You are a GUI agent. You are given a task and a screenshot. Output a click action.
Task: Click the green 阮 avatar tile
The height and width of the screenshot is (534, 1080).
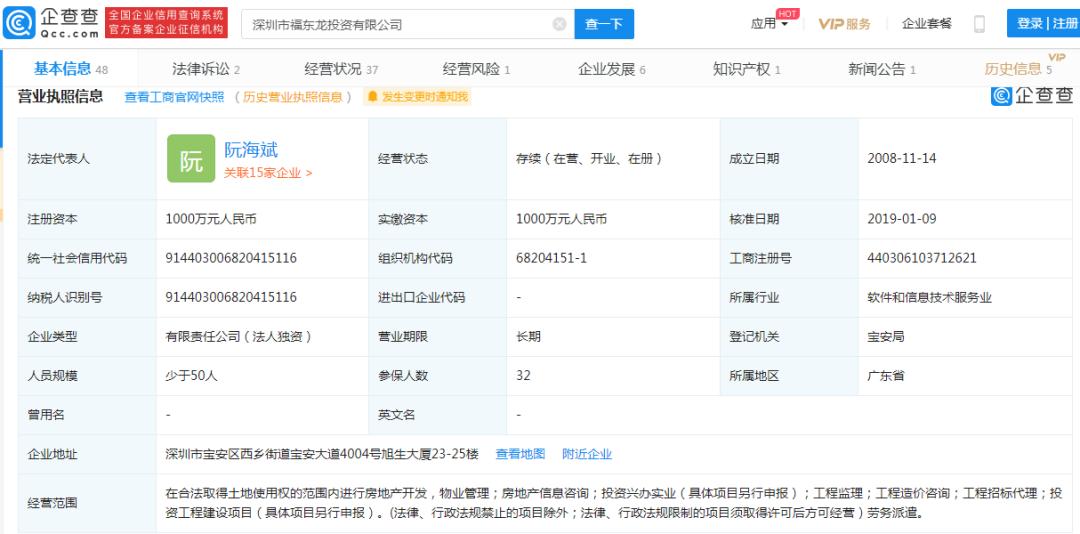click(x=191, y=158)
